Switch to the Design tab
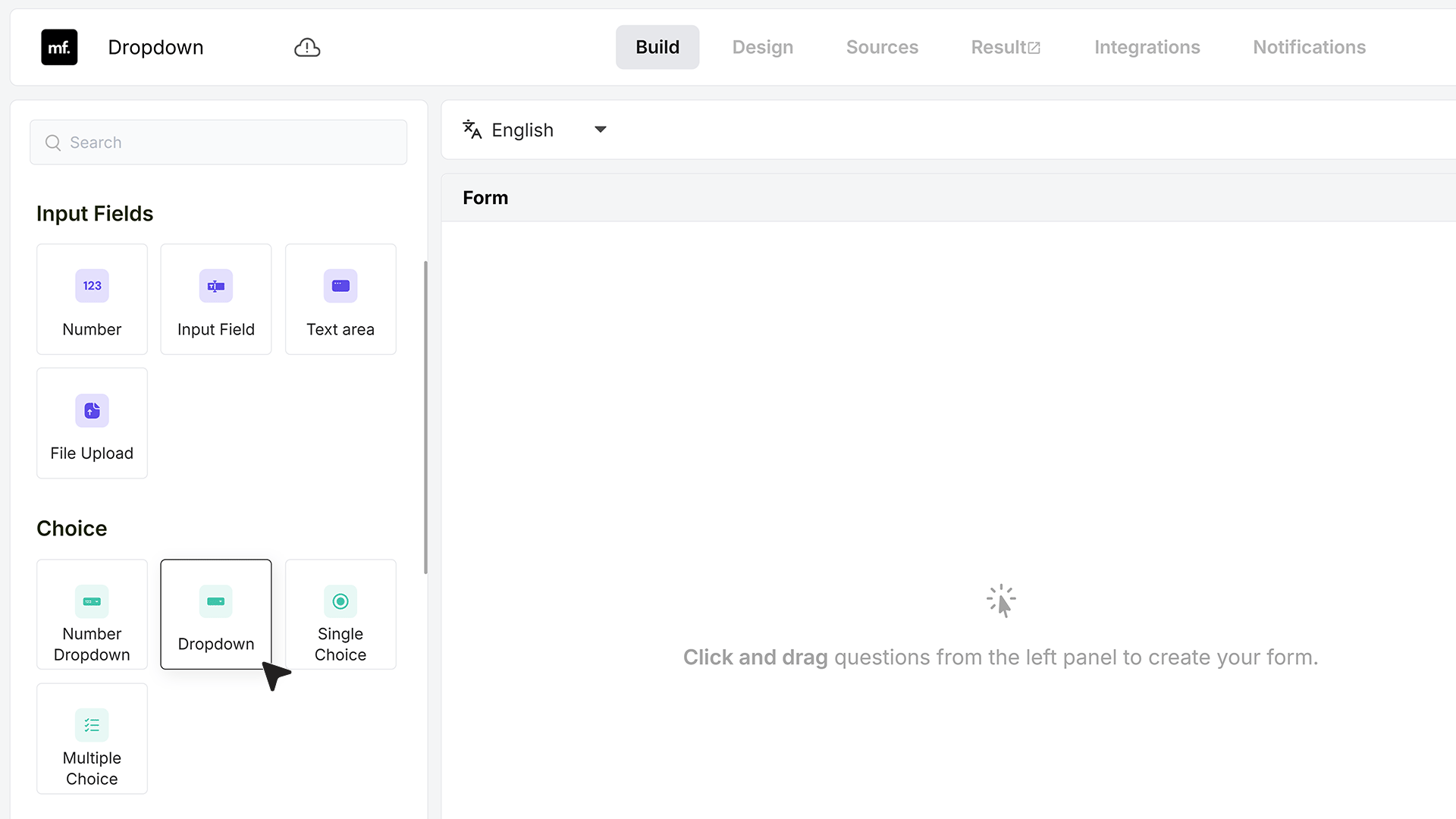Screen dimensions: 1456x819 pyautogui.click(x=763, y=47)
